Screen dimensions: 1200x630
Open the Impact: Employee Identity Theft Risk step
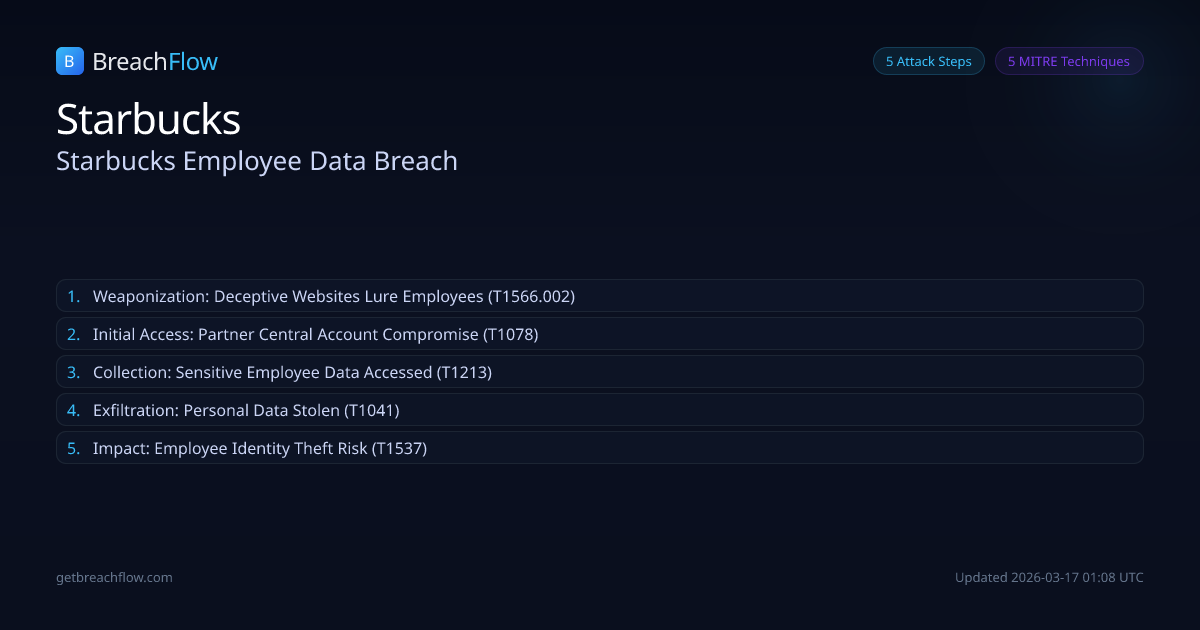pos(600,448)
